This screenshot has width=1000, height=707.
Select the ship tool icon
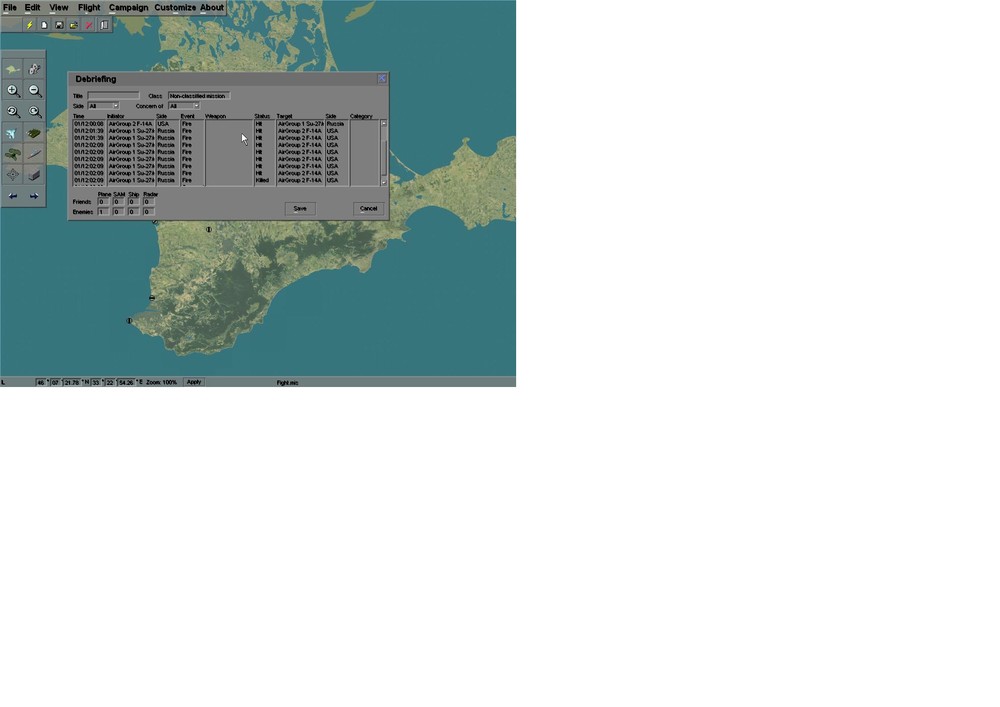(34, 154)
